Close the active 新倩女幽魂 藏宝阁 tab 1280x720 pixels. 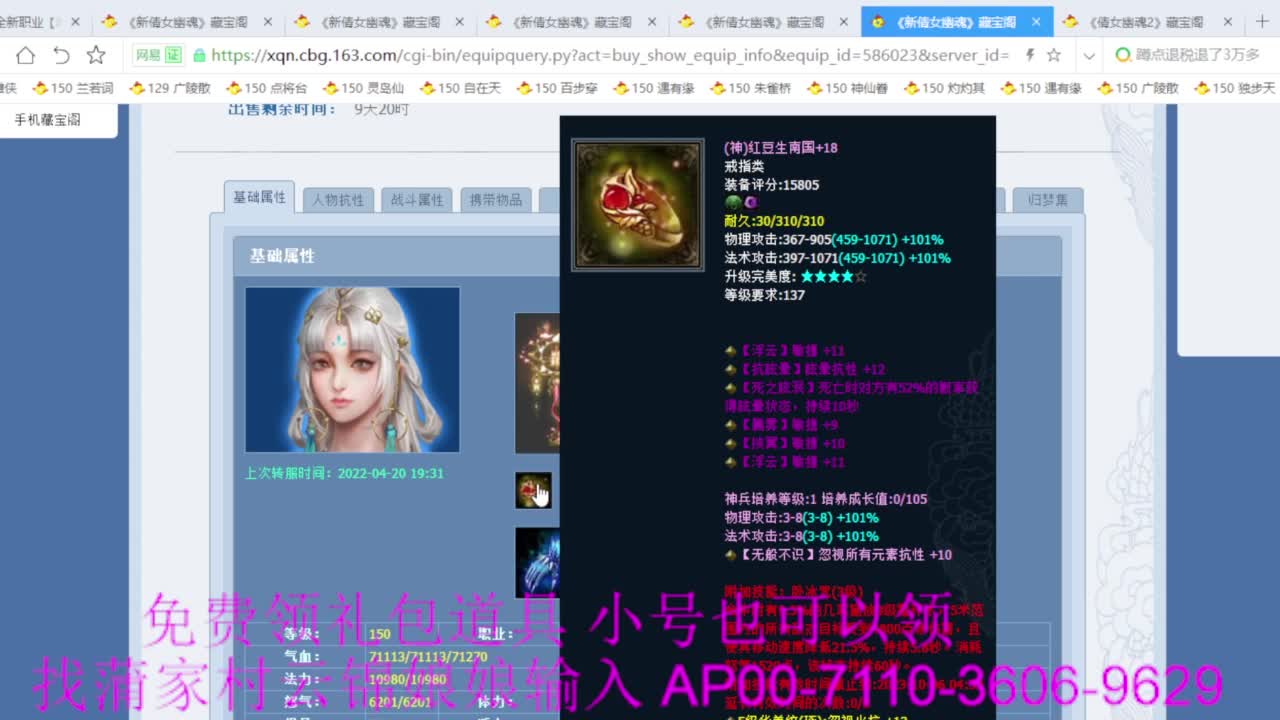click(1036, 21)
